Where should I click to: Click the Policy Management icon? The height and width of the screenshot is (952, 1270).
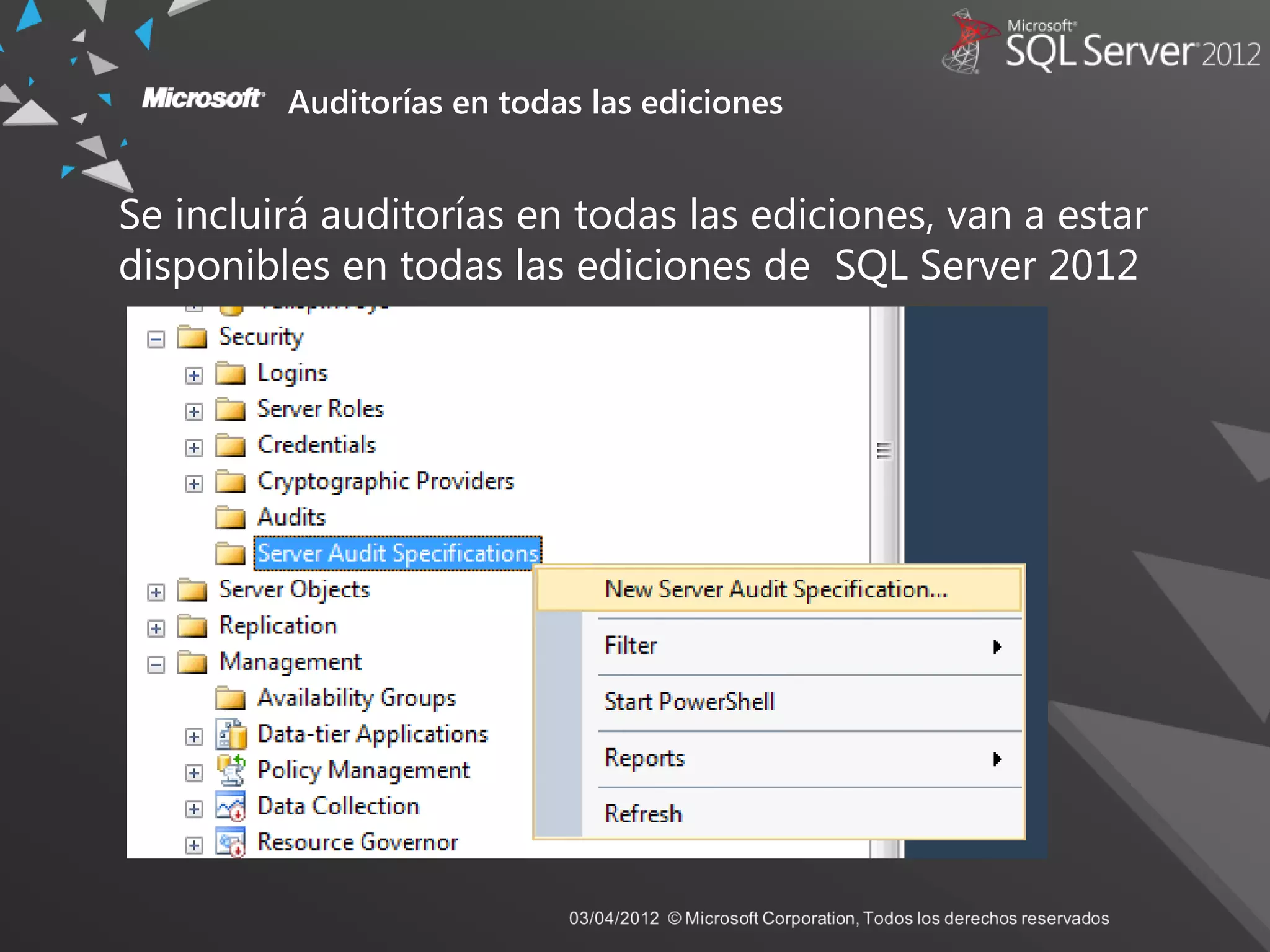pyautogui.click(x=231, y=770)
